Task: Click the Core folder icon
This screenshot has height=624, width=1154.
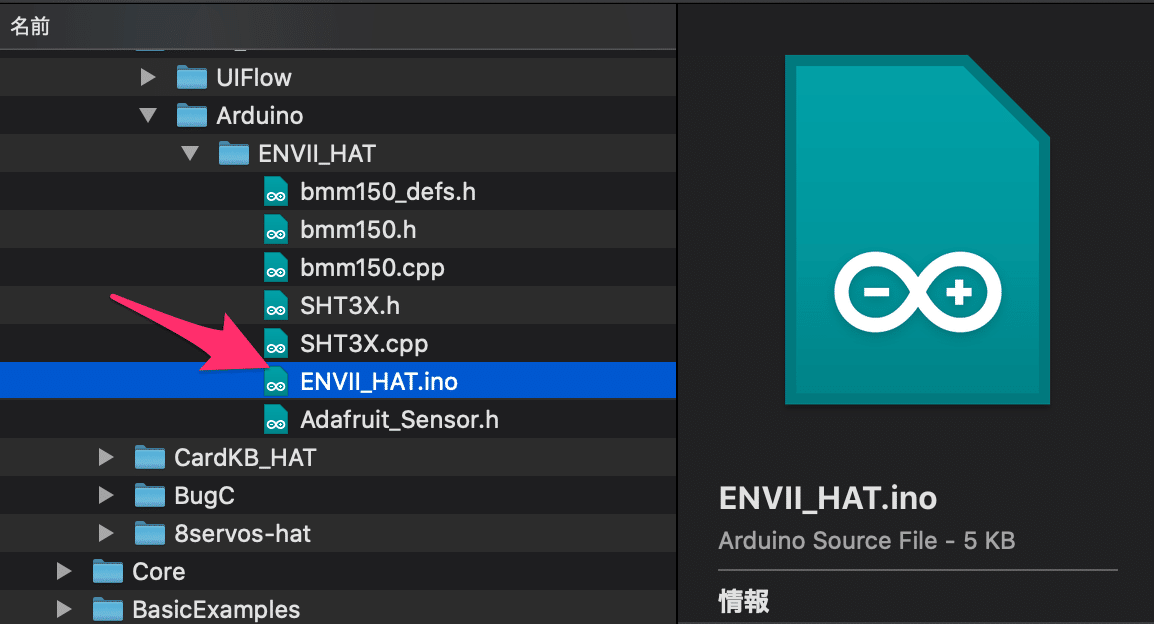Action: point(107,572)
